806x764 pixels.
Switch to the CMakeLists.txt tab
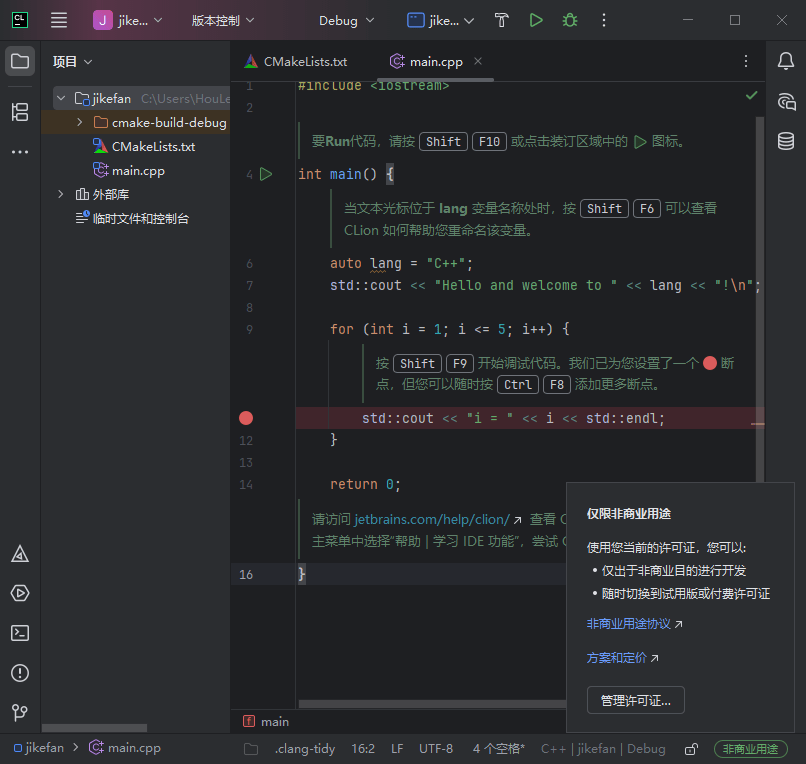296,62
